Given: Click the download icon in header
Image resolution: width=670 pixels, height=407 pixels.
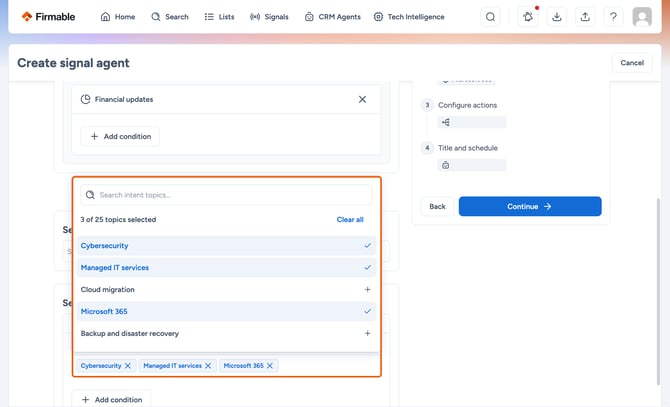Looking at the screenshot, I should pyautogui.click(x=556, y=17).
